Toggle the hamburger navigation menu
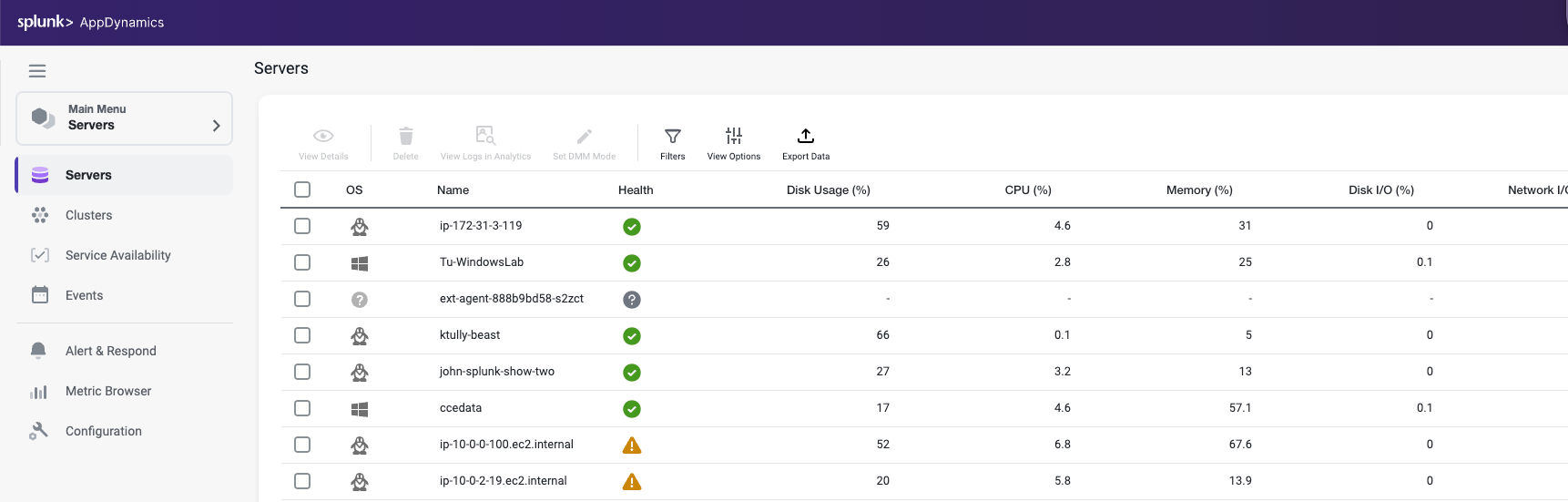This screenshot has width=1568, height=502. coord(37,71)
